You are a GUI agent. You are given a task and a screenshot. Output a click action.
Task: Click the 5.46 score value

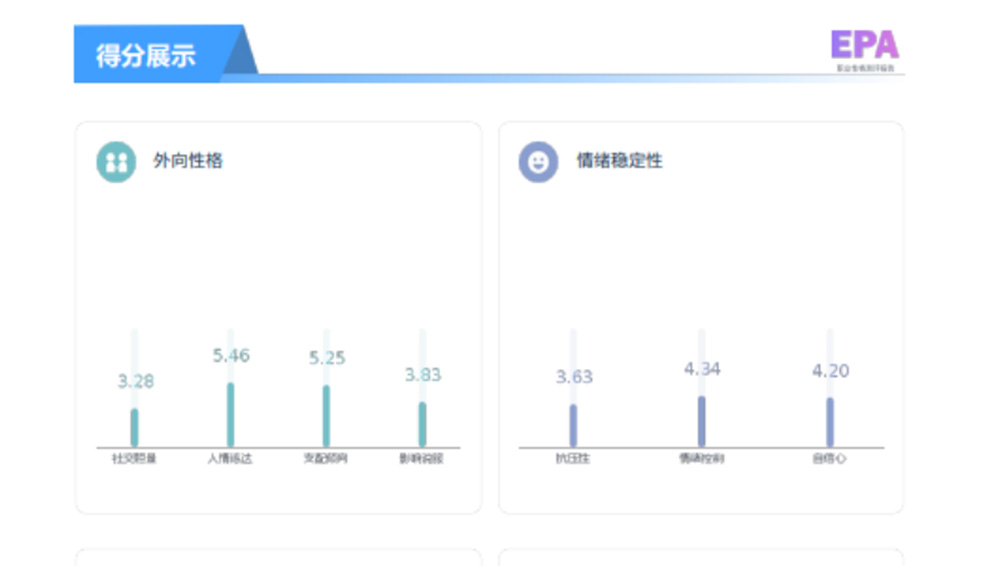pyautogui.click(x=231, y=355)
